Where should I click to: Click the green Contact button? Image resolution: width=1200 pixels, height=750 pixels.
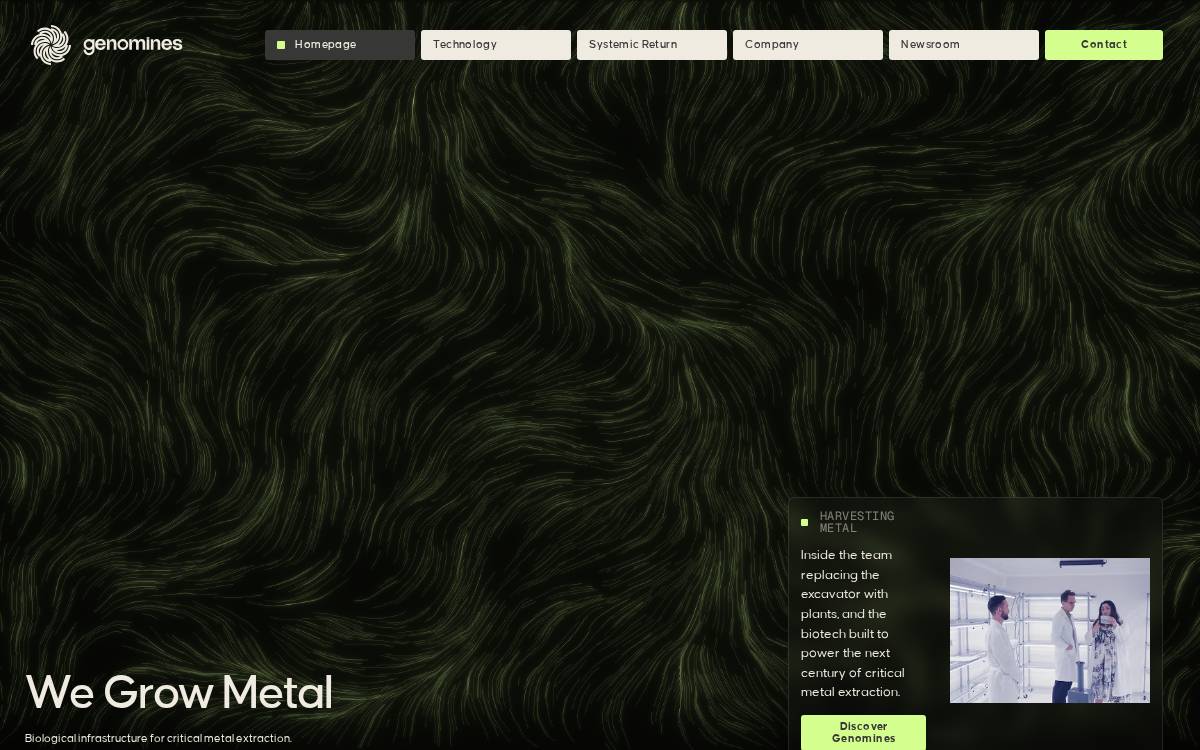point(1104,45)
